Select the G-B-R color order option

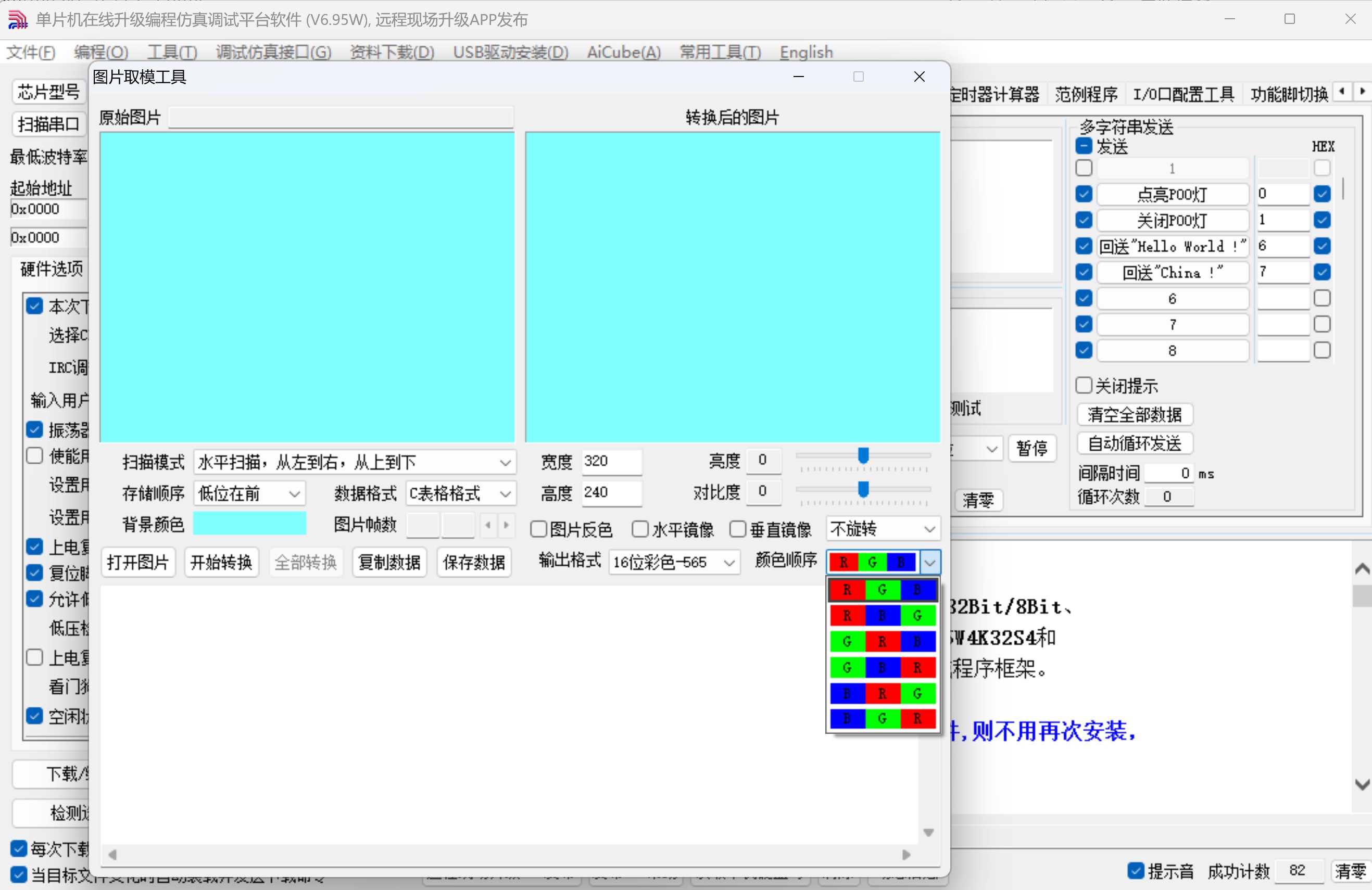[882, 667]
